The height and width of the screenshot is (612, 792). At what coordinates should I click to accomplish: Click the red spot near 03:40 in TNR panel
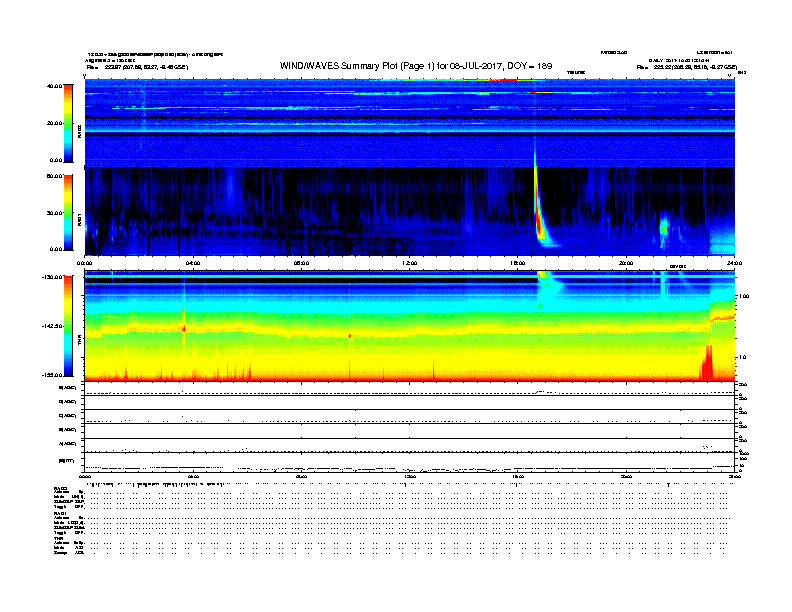point(184,328)
